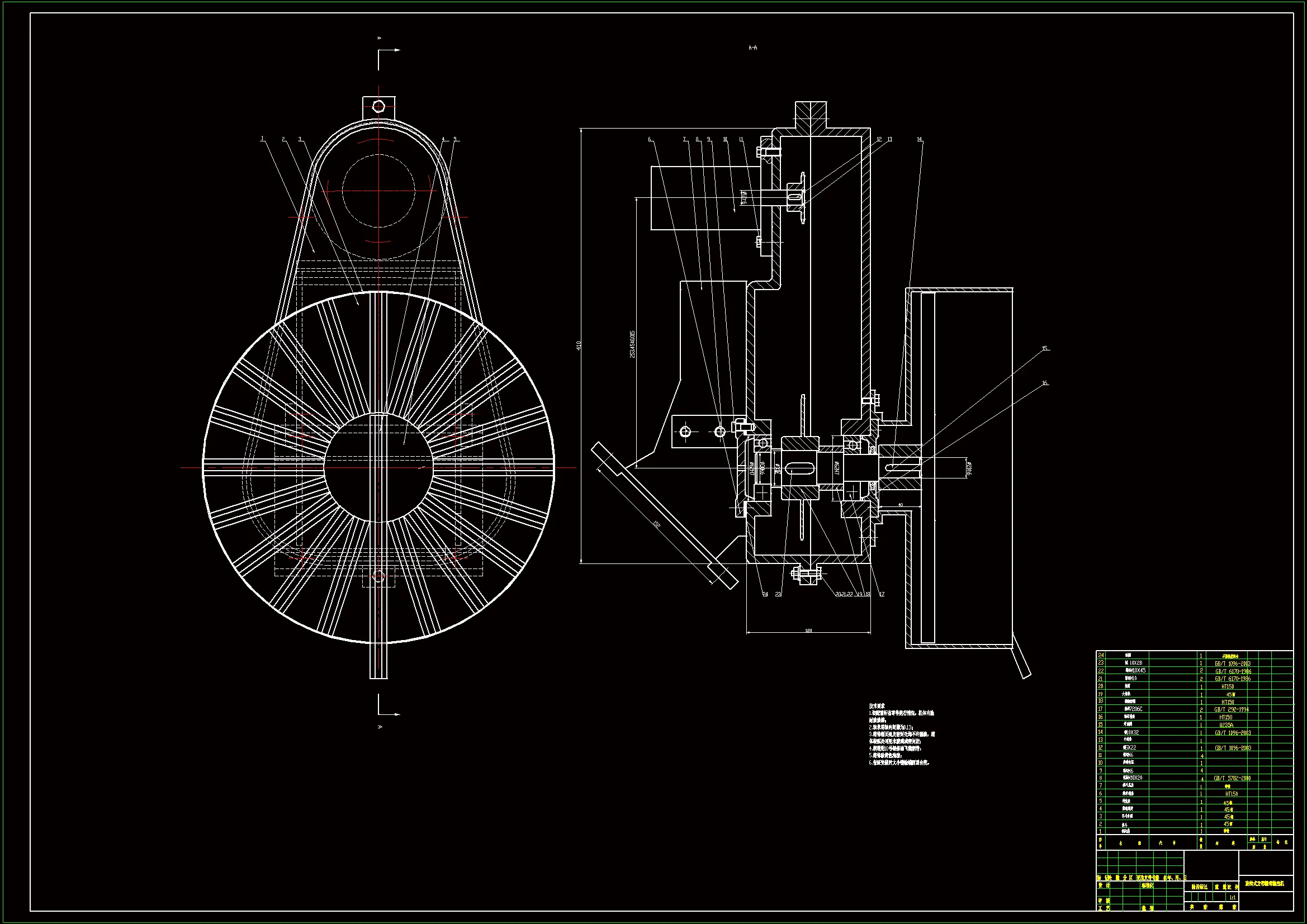This screenshot has height=924, width=1307.
Task: Click the A-A section view label
Action: pos(752,49)
